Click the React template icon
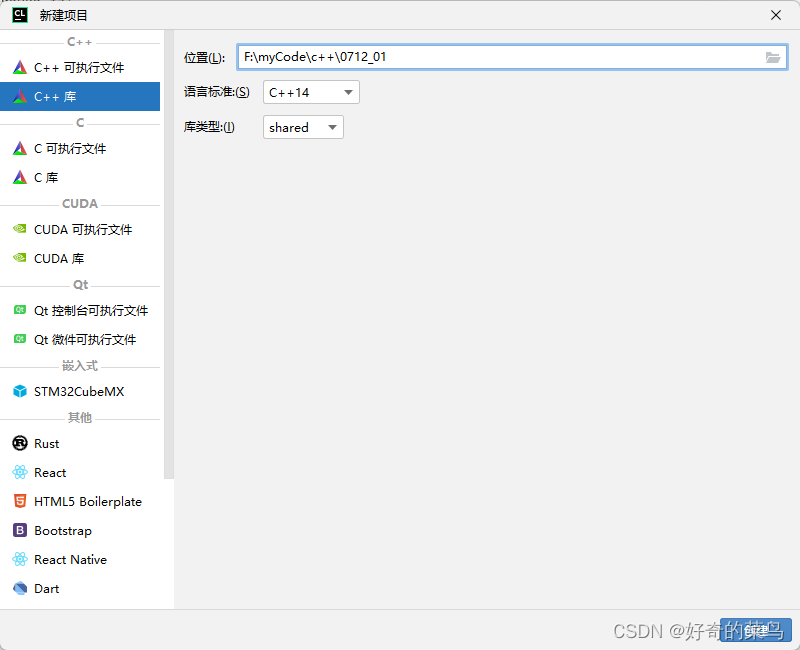 [21, 472]
